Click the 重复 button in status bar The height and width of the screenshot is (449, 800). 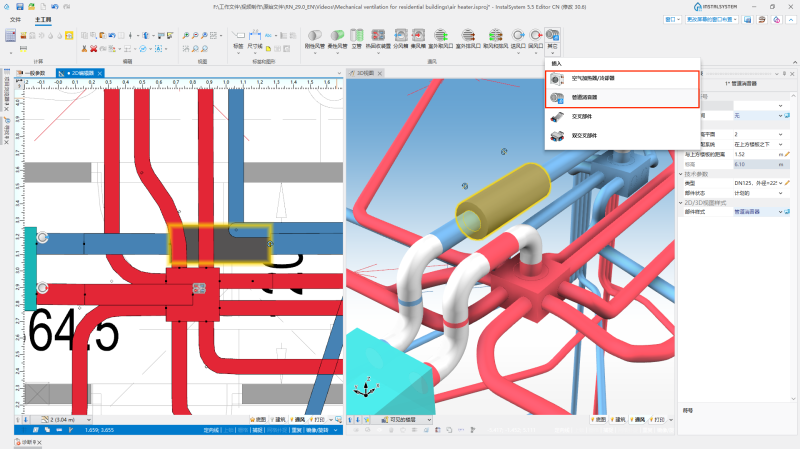[296, 430]
